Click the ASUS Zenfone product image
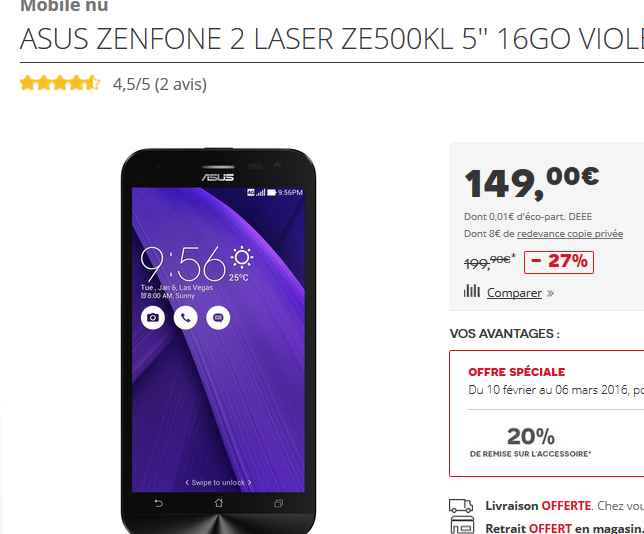 click(218, 341)
